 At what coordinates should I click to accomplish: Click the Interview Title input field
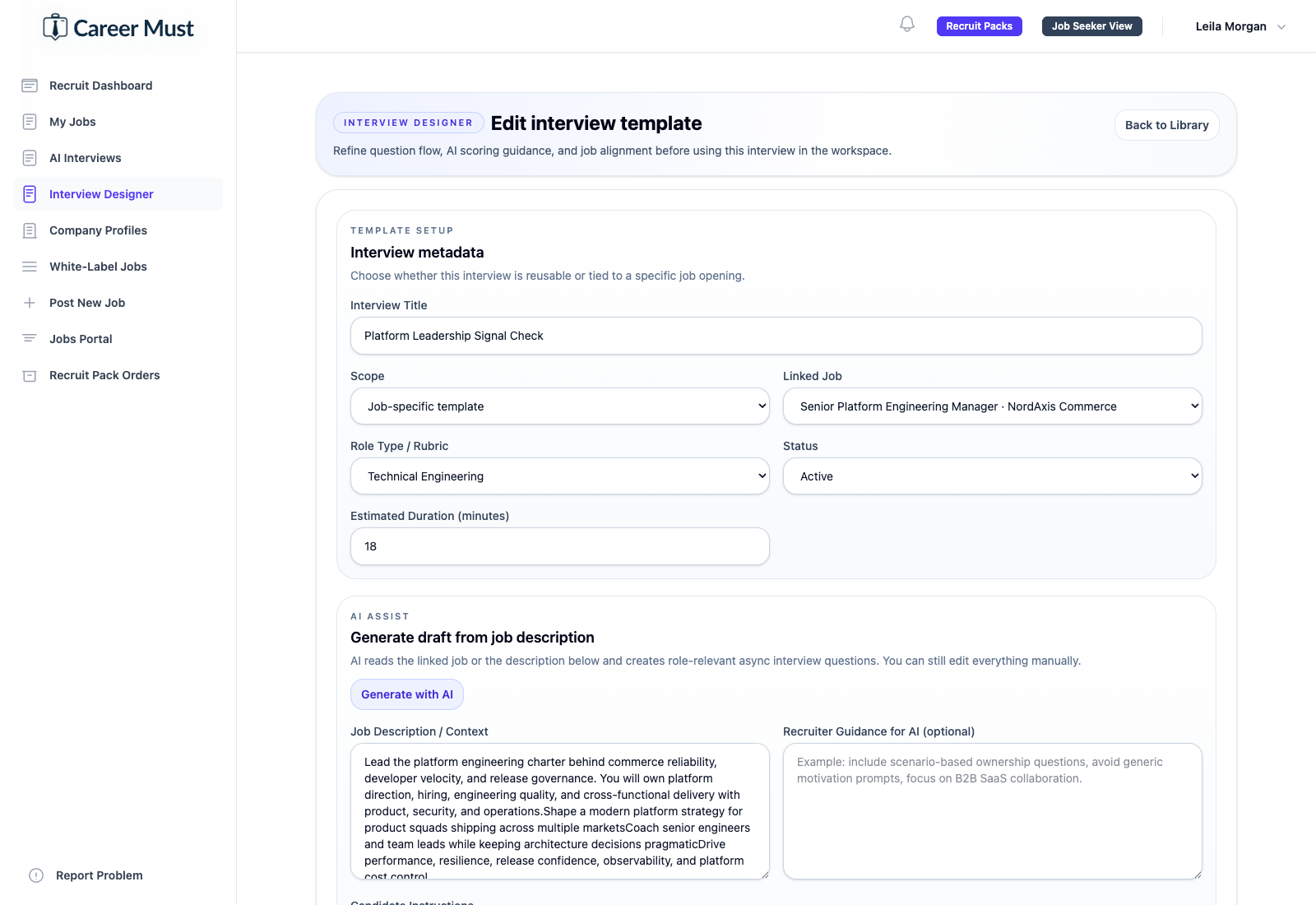pos(776,336)
